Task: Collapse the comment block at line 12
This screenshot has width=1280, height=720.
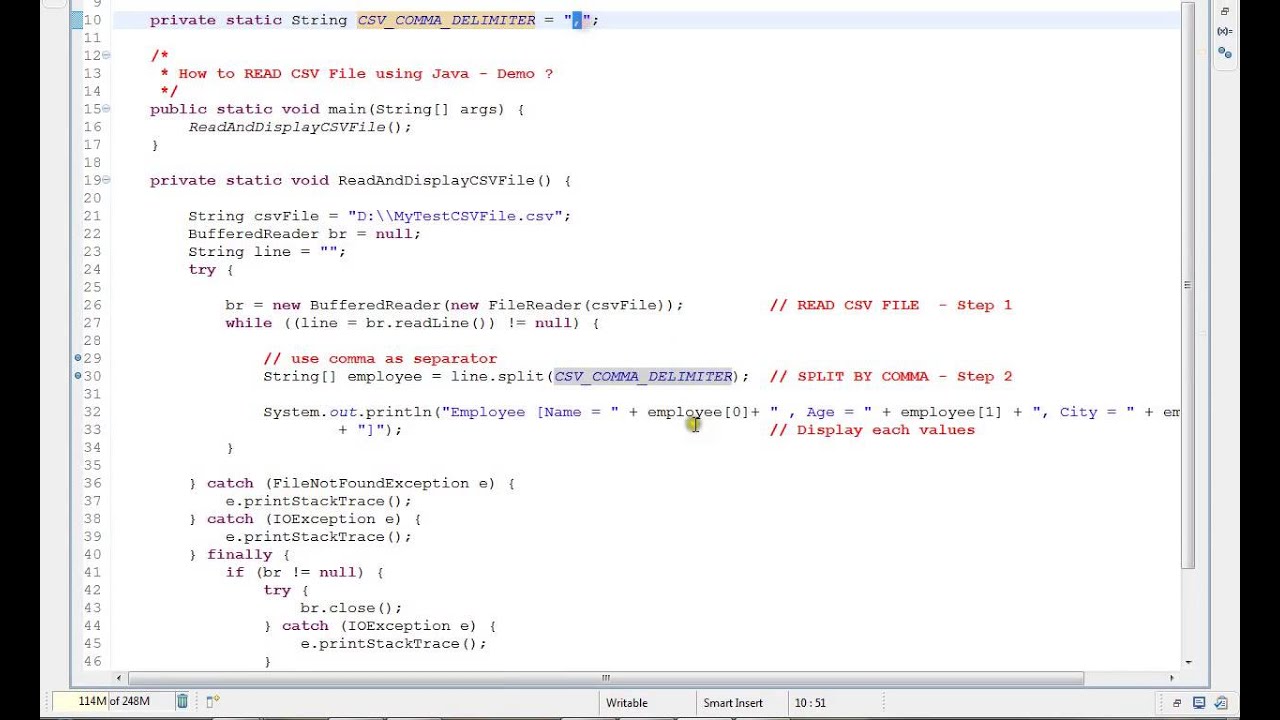Action: [x=106, y=55]
